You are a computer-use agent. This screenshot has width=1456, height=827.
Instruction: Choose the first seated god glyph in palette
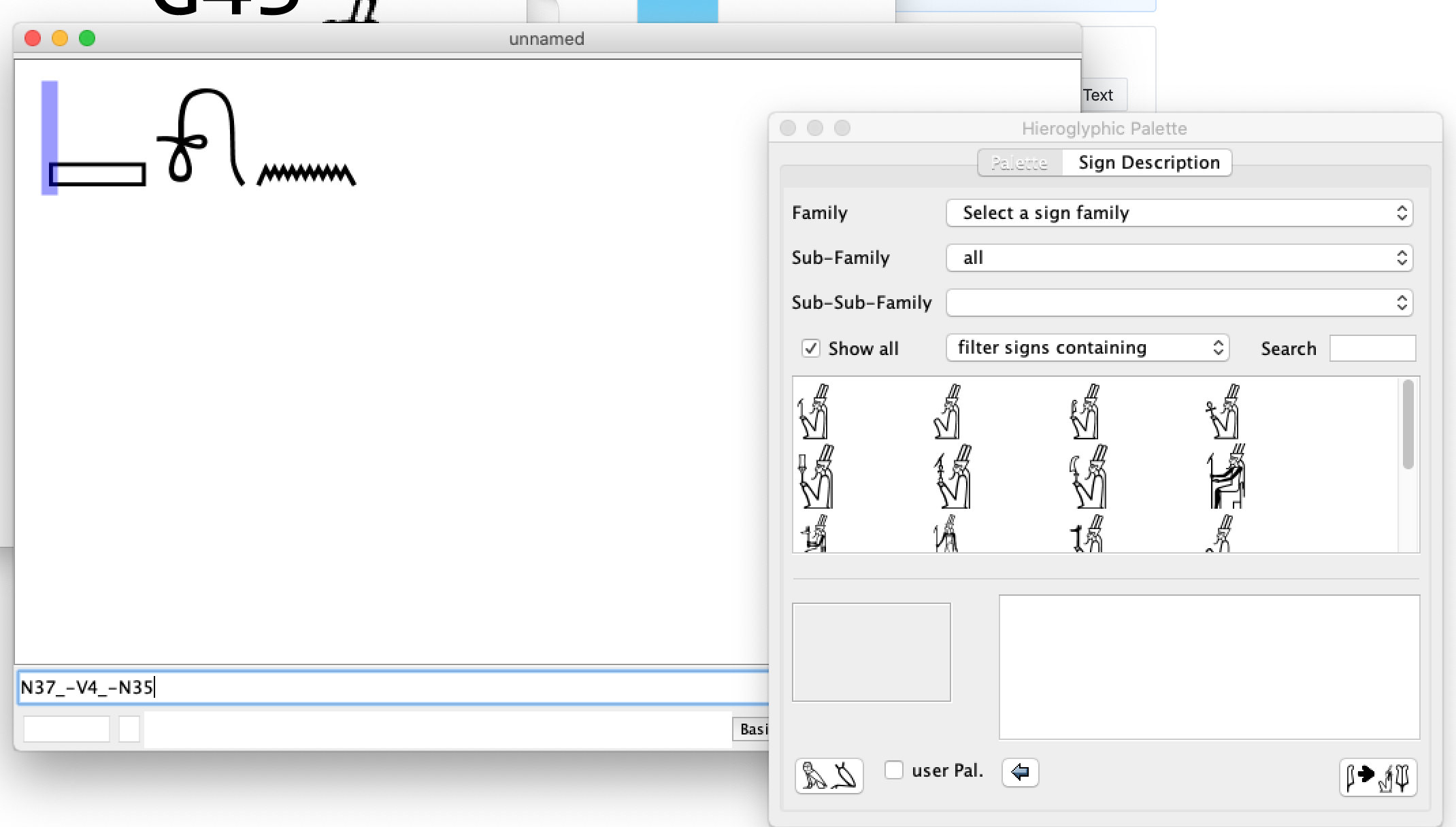[814, 412]
